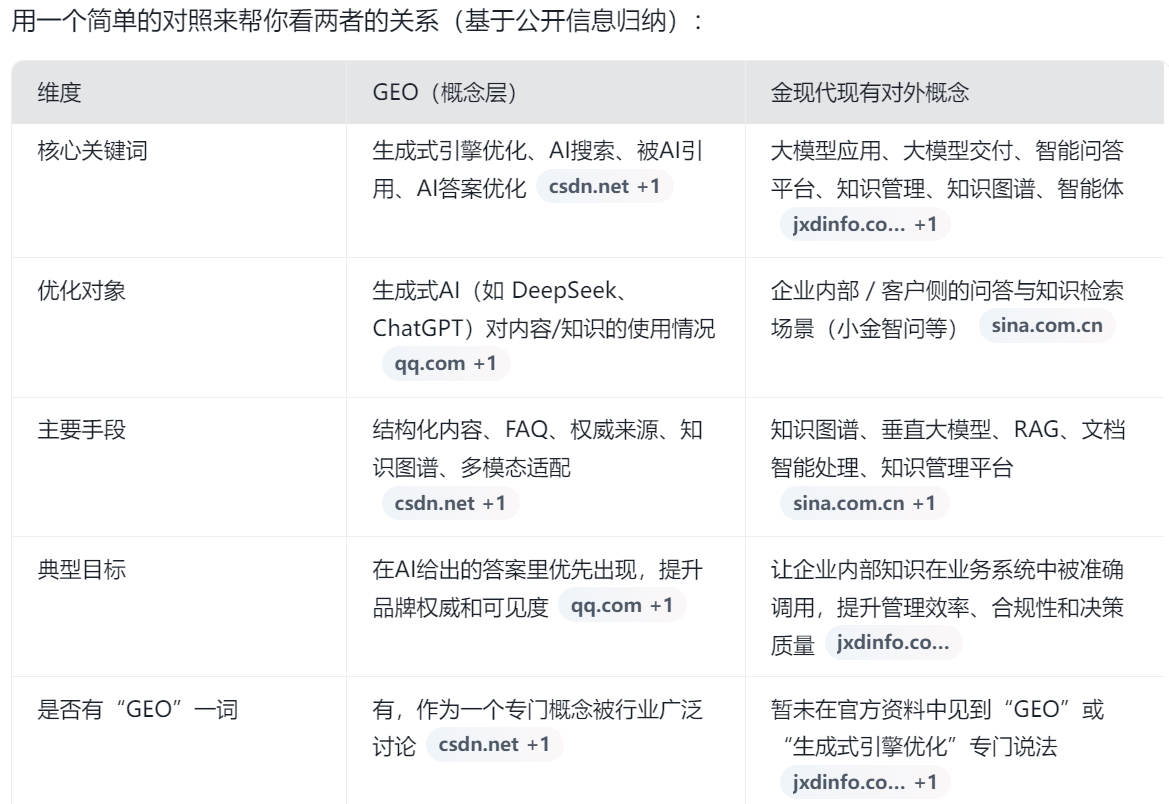Click qq.com chip in 典型目标 row
Viewport: 1169px width, 804px height.
[x=621, y=606]
